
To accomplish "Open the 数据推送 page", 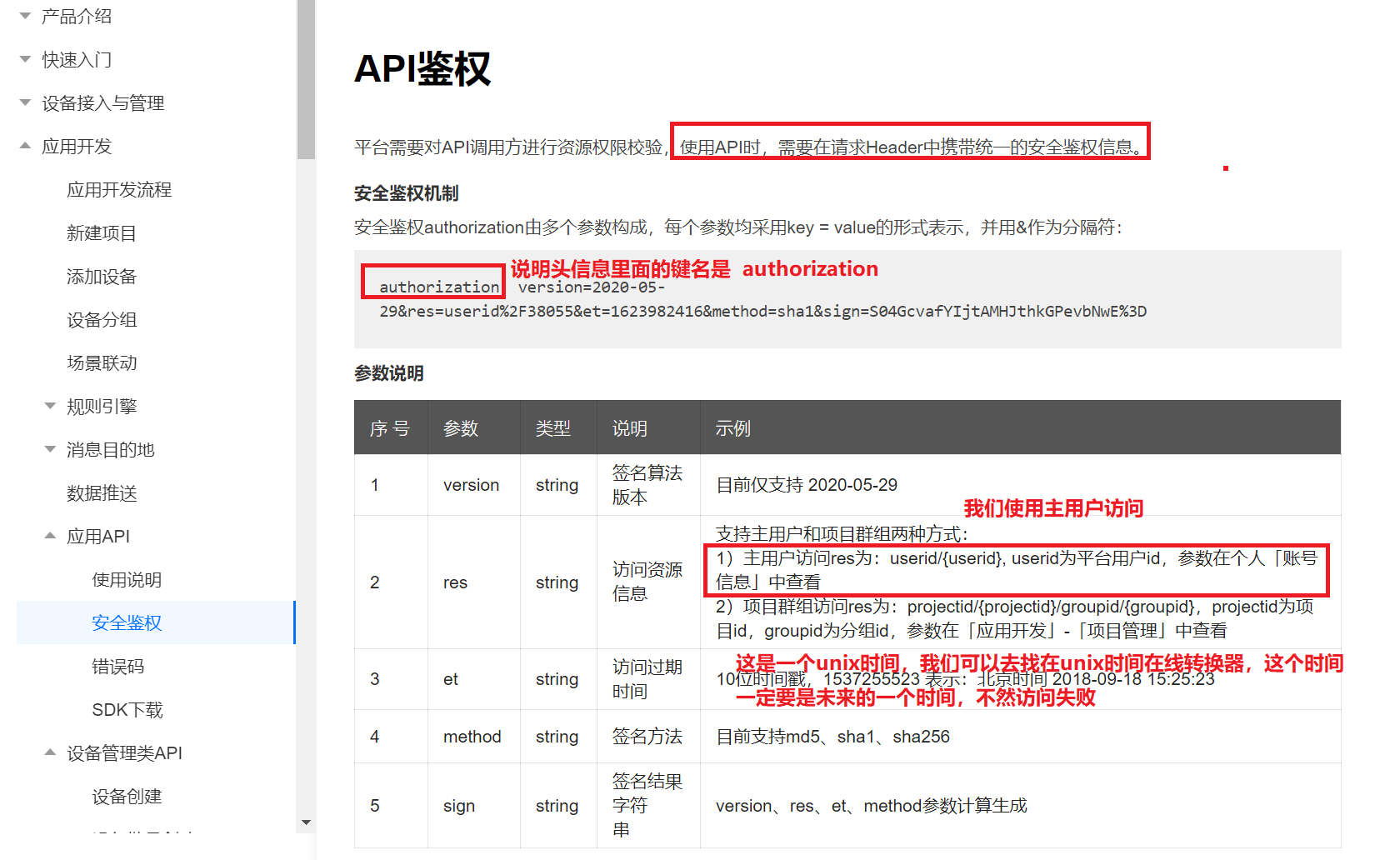I will pyautogui.click(x=102, y=493).
